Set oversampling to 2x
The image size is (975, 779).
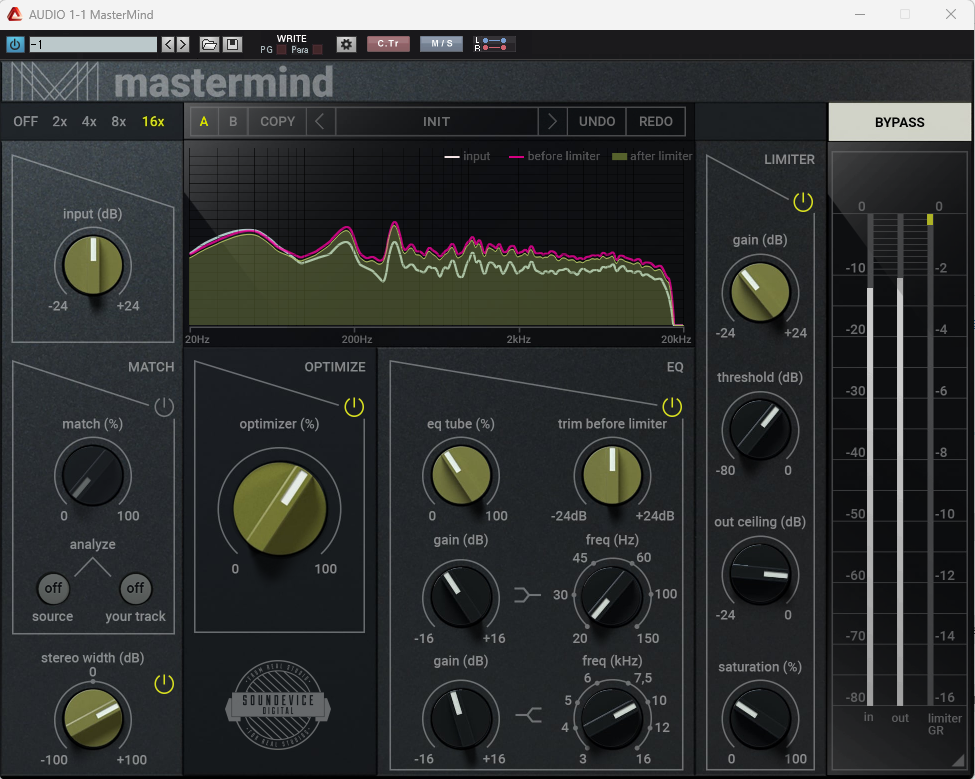(x=60, y=121)
